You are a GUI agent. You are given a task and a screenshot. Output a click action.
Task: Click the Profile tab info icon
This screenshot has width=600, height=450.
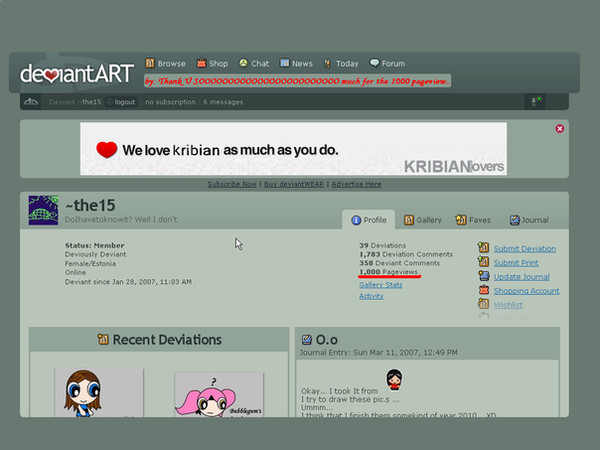356,220
